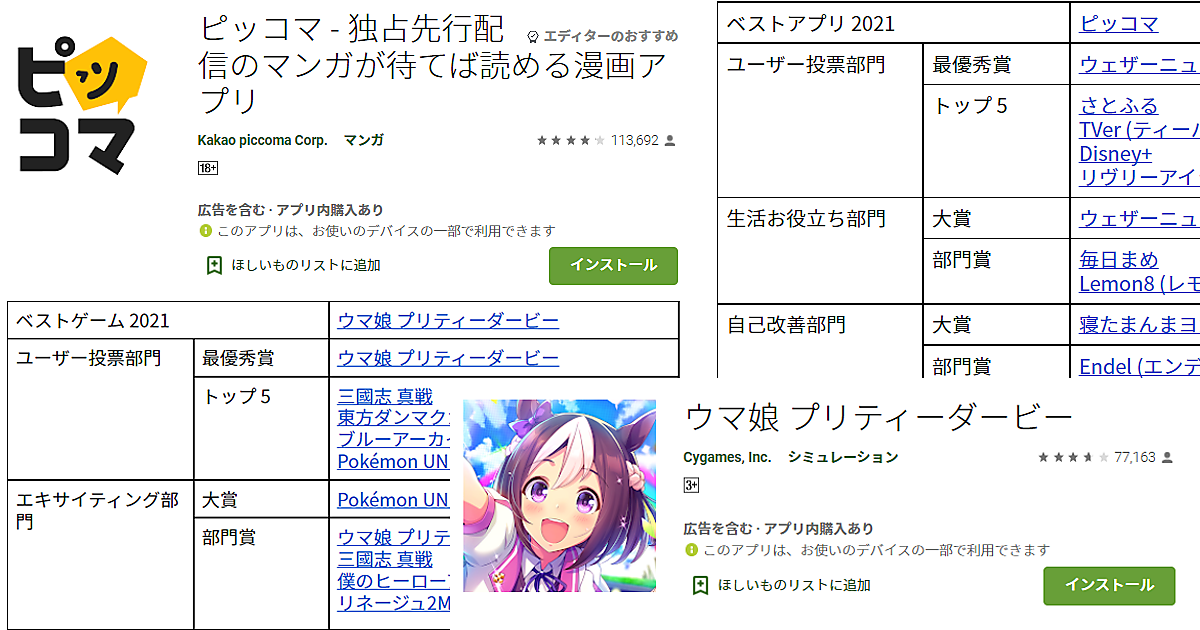The image size is (1200, 630).
Task: Select the シミュレーション category link
Action: coord(843,457)
